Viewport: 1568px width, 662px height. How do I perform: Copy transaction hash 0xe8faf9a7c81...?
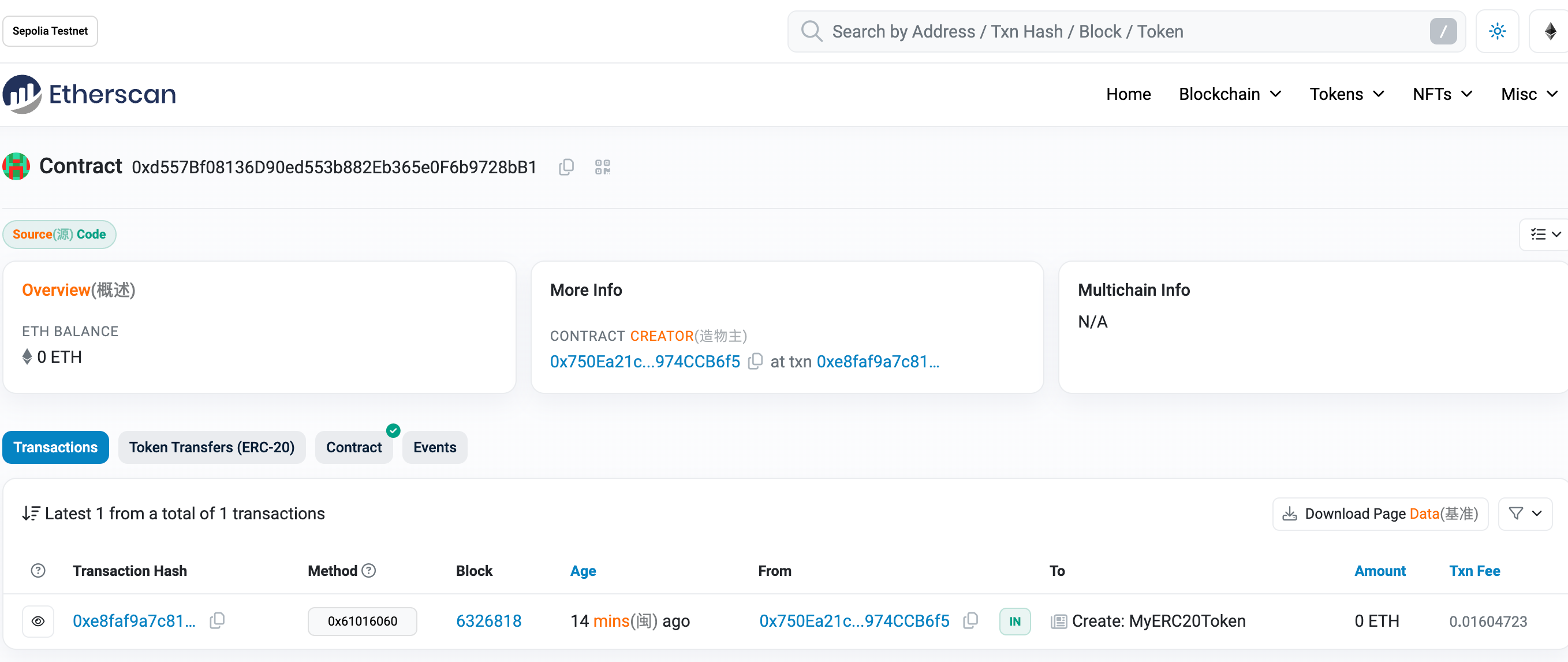pos(217,620)
